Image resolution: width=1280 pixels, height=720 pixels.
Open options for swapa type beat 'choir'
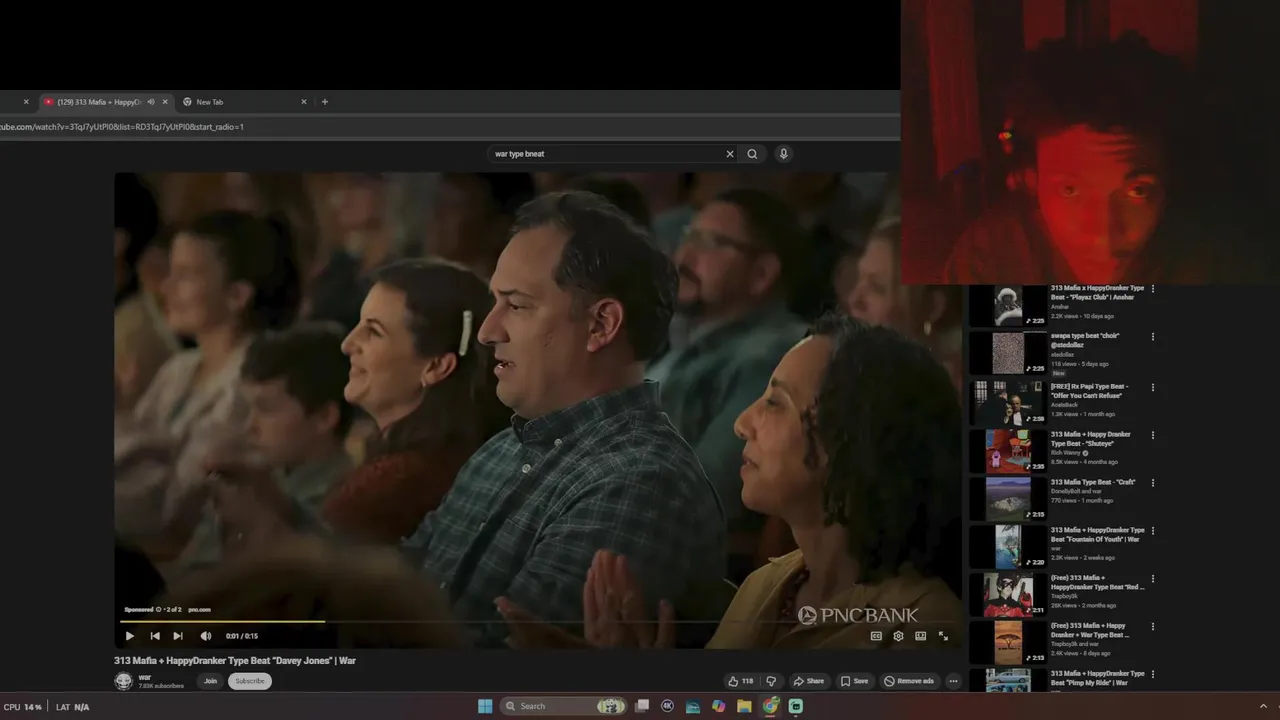click(1153, 337)
